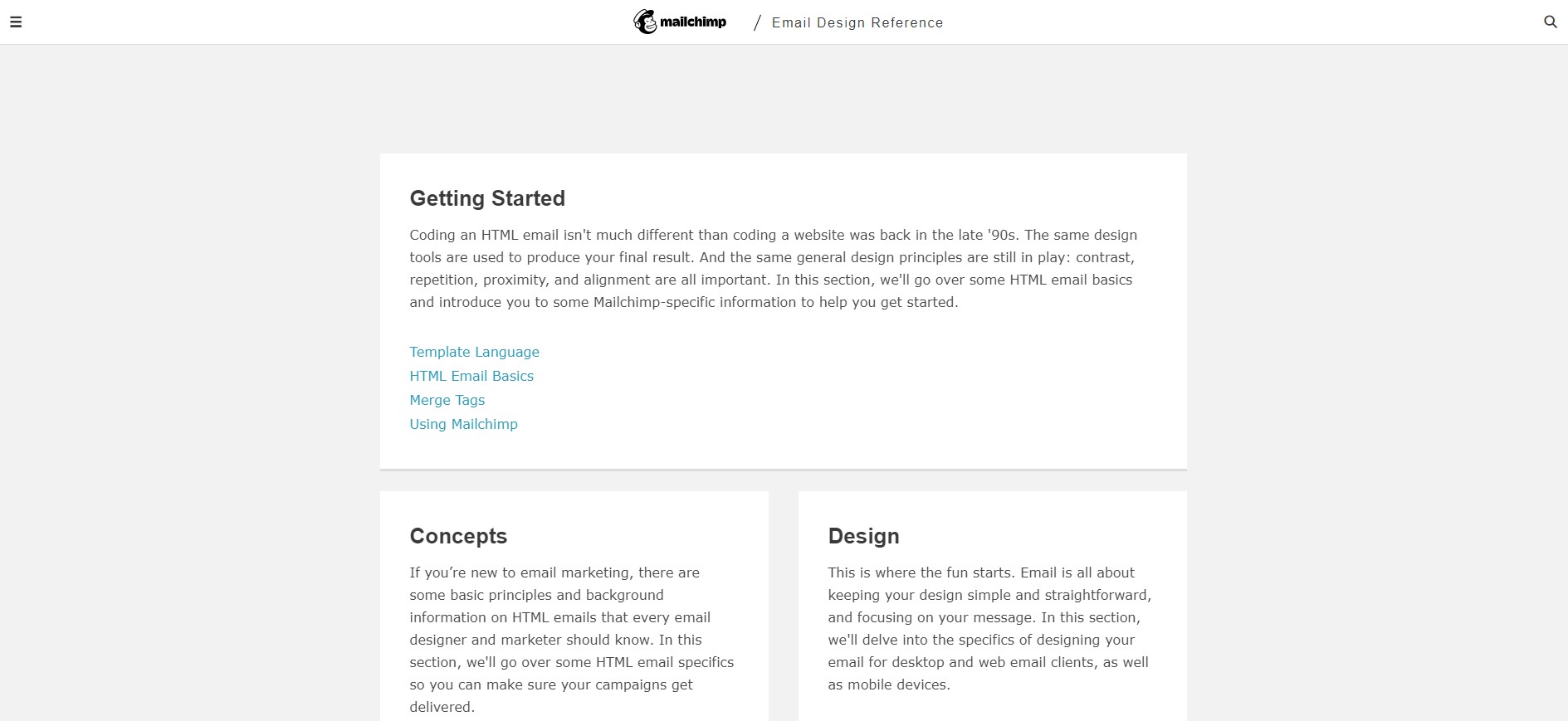Click the gray gap between Concepts and Design cards
Image resolution: width=1568 pixels, height=721 pixels.
point(784,606)
